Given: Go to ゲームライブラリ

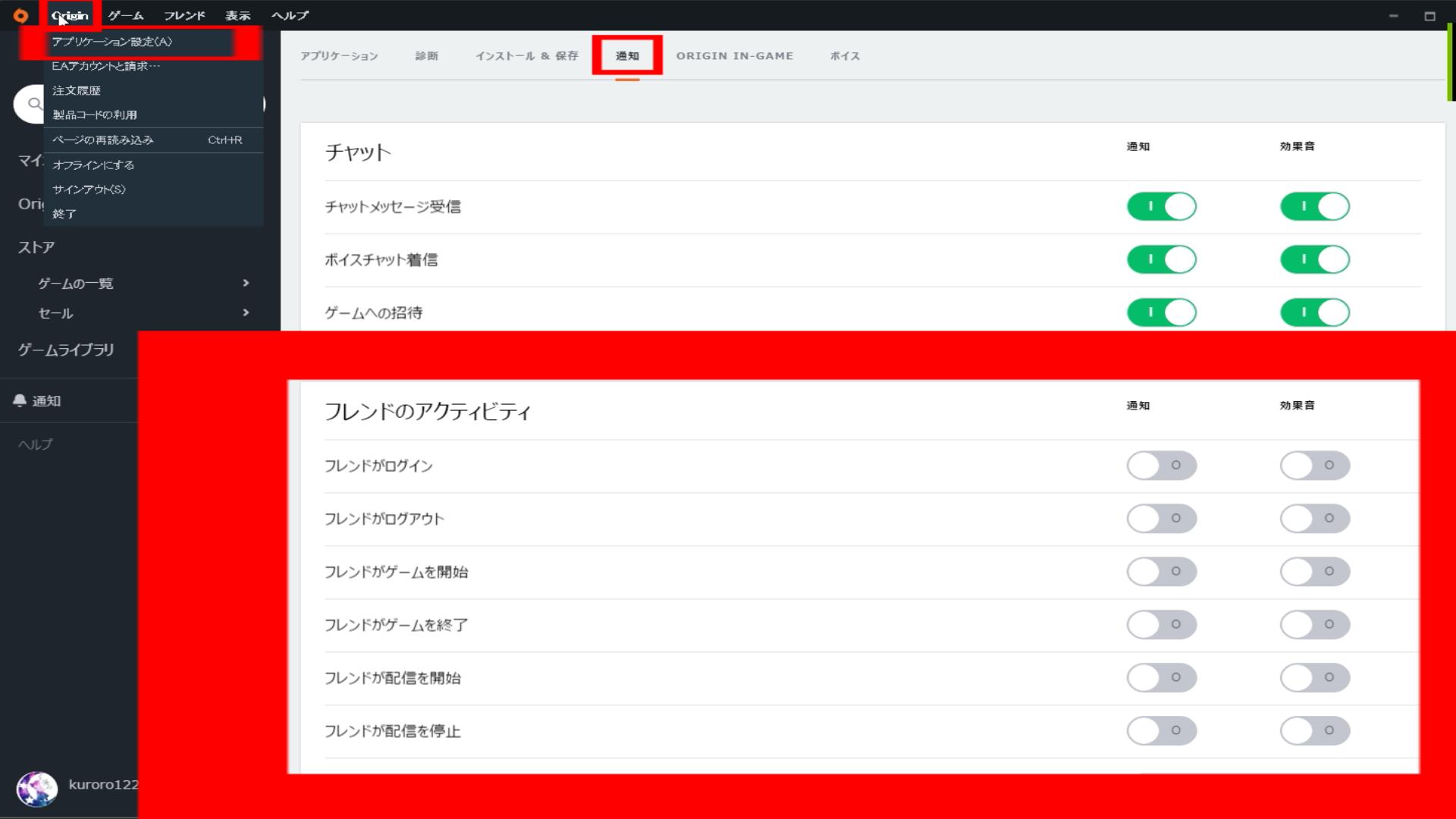Looking at the screenshot, I should [66, 350].
